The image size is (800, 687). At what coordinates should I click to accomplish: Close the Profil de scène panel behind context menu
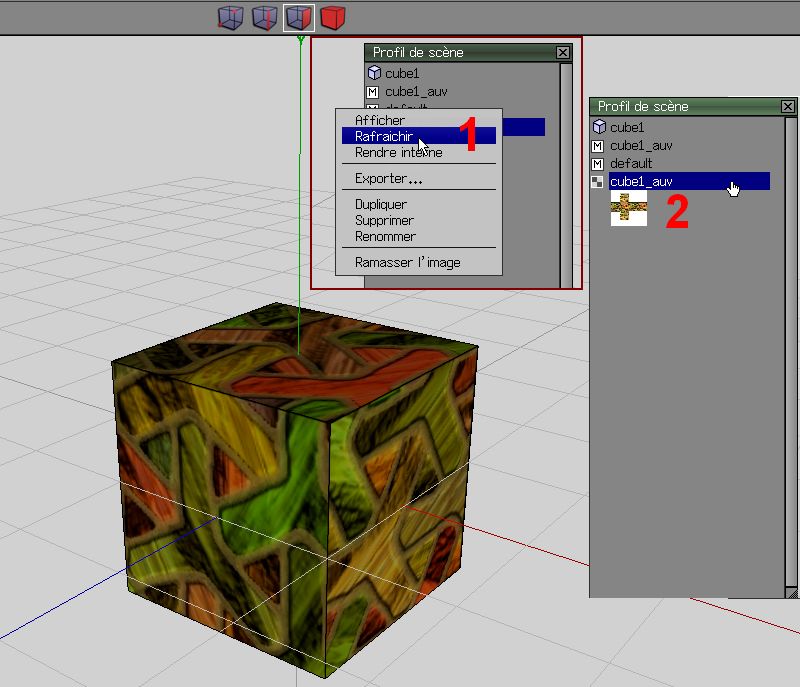pos(563,52)
